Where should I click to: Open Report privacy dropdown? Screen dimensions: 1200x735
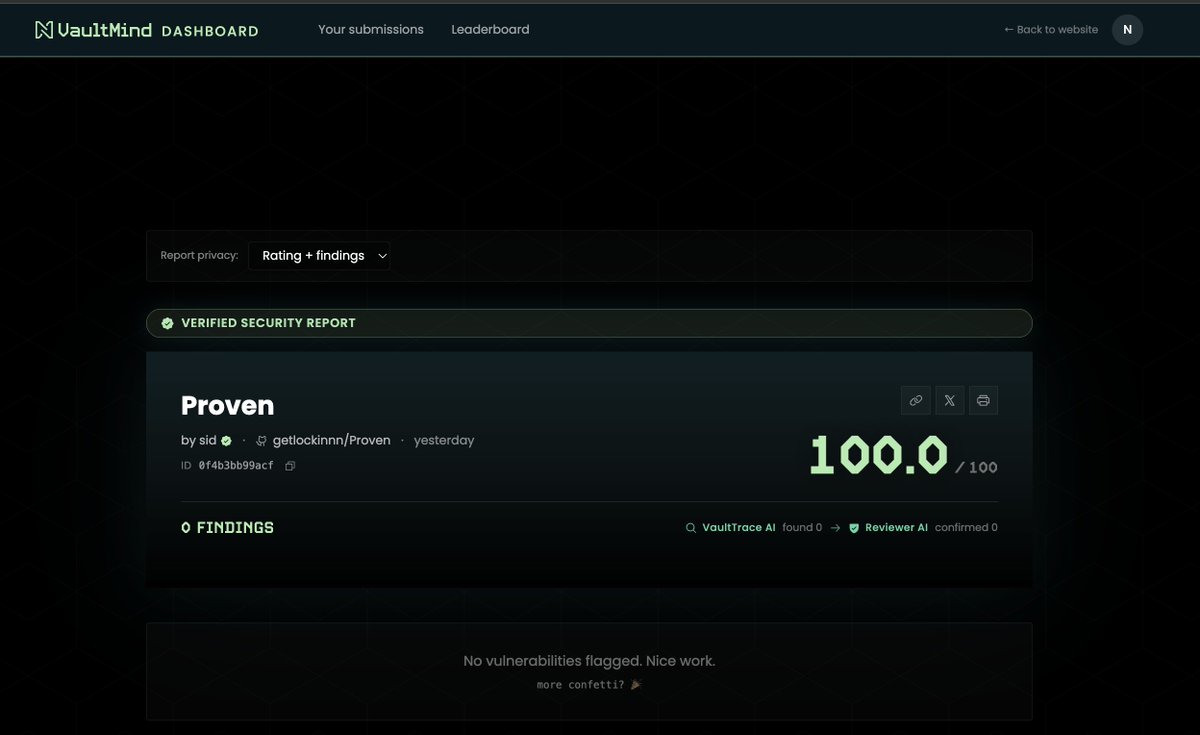319,256
